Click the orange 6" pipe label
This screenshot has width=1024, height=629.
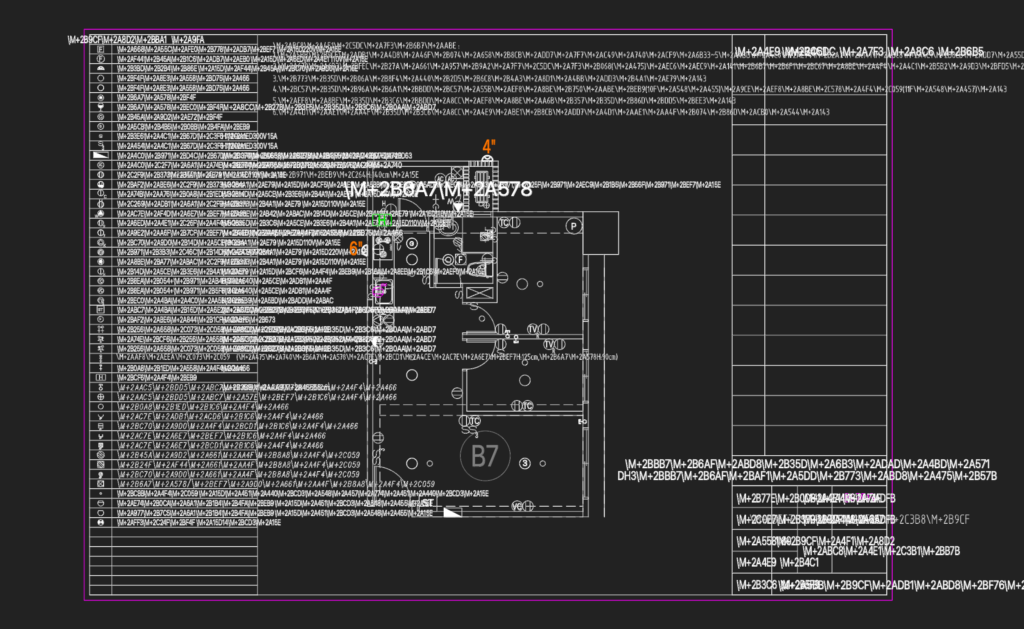tap(355, 249)
